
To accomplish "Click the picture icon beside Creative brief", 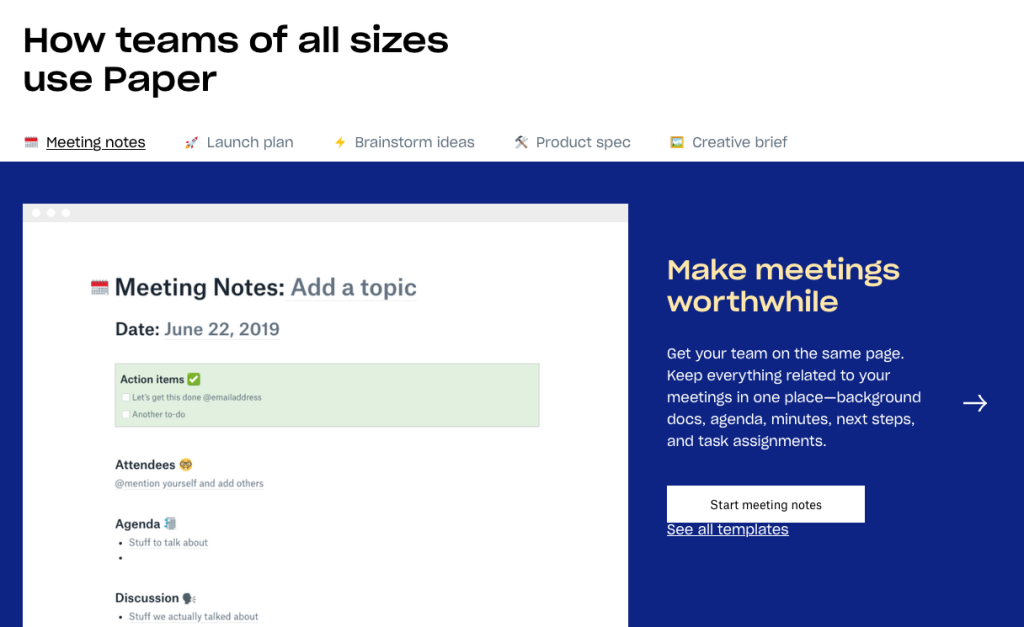I will (677, 143).
